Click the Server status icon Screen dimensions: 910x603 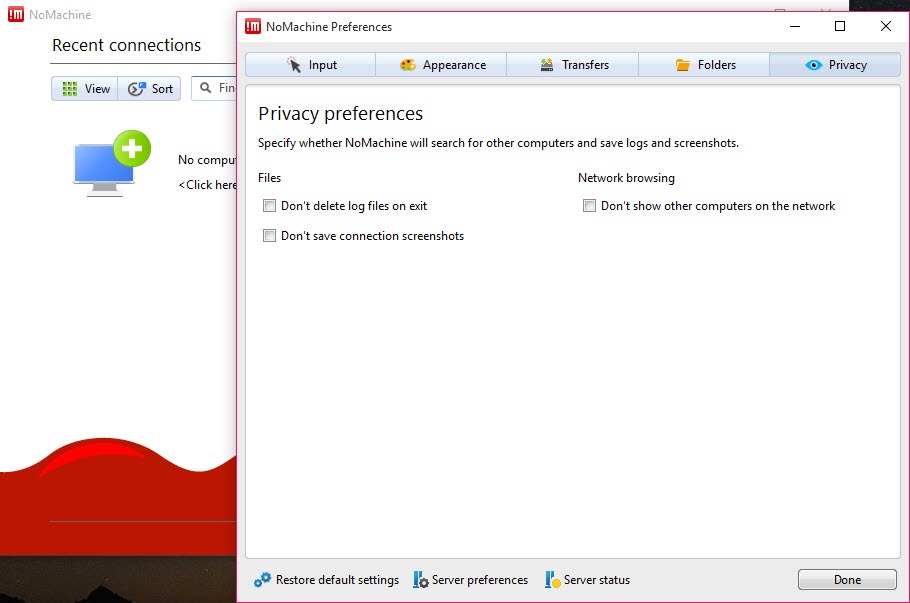pos(552,580)
